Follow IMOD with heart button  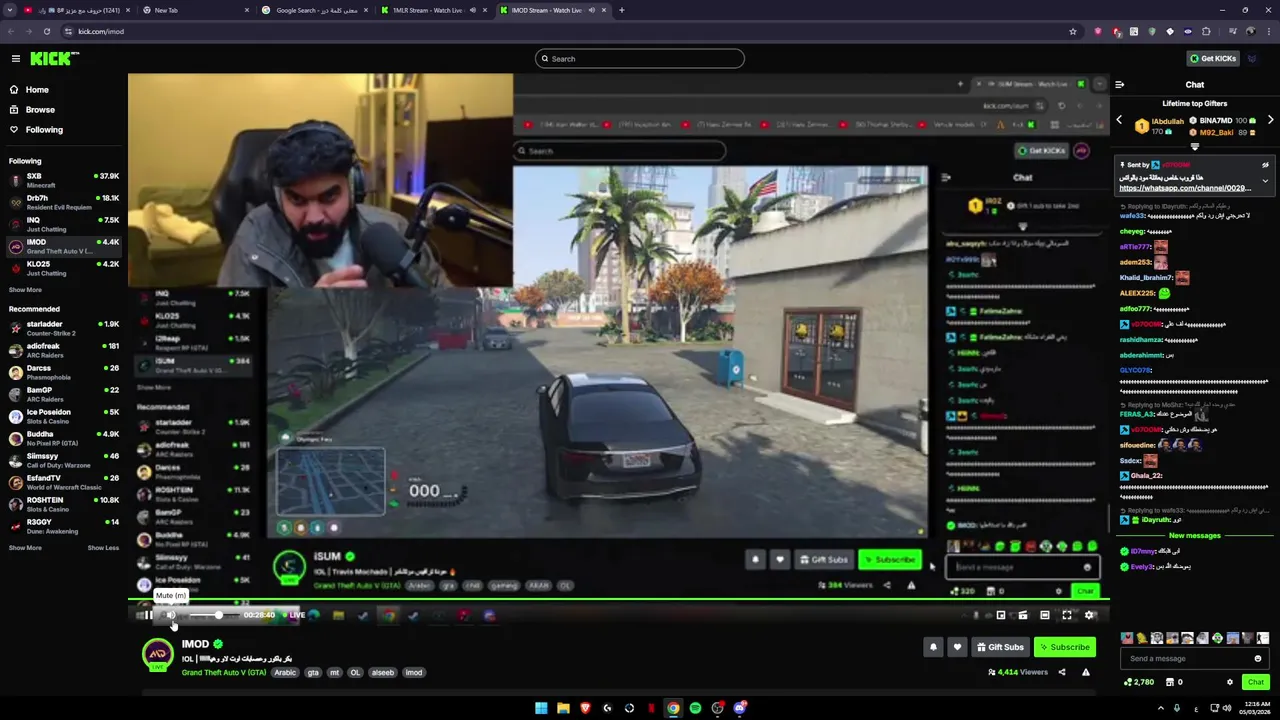pos(957,647)
